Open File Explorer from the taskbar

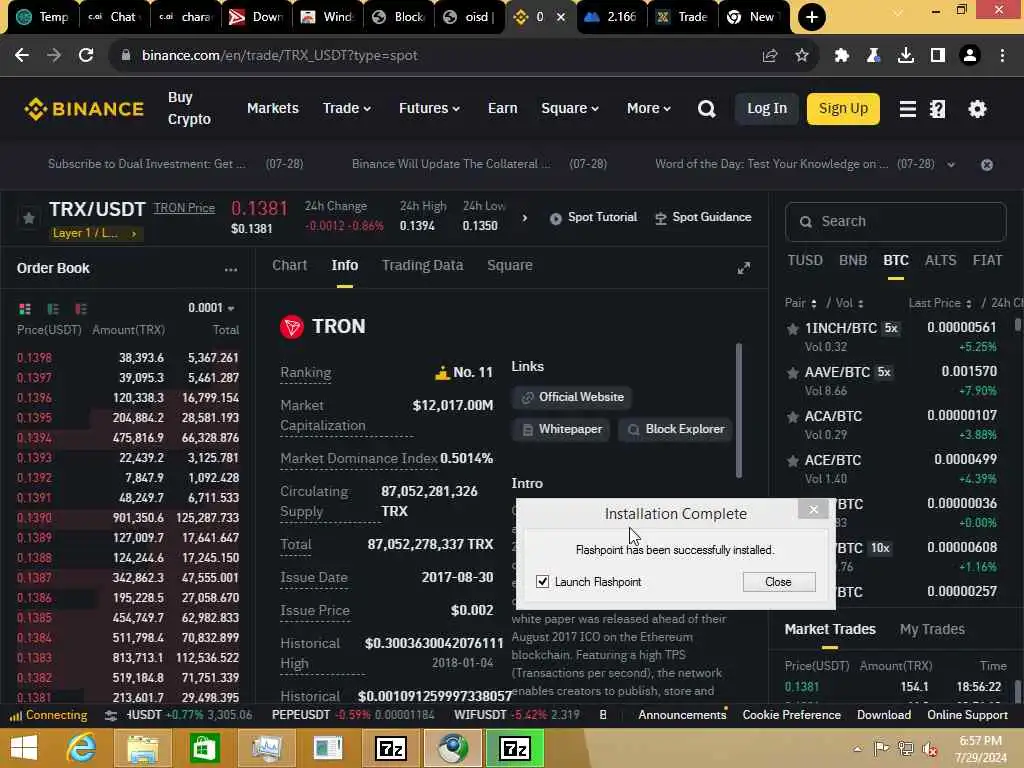[x=142, y=748]
